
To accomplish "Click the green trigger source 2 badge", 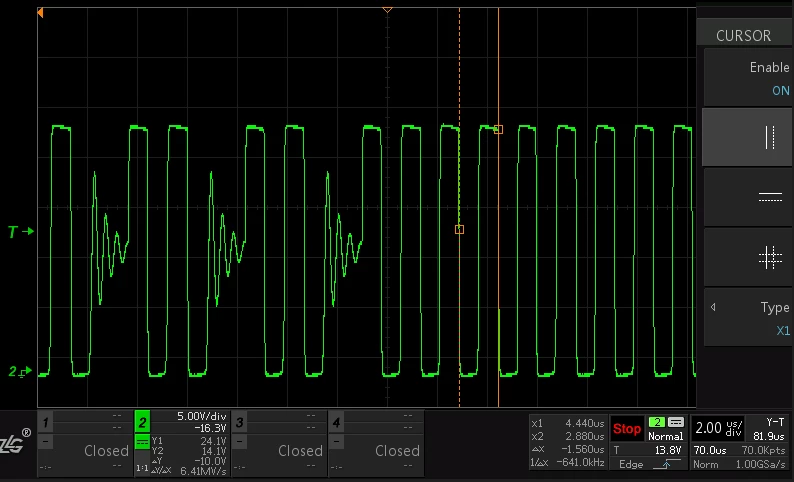I will [x=657, y=422].
